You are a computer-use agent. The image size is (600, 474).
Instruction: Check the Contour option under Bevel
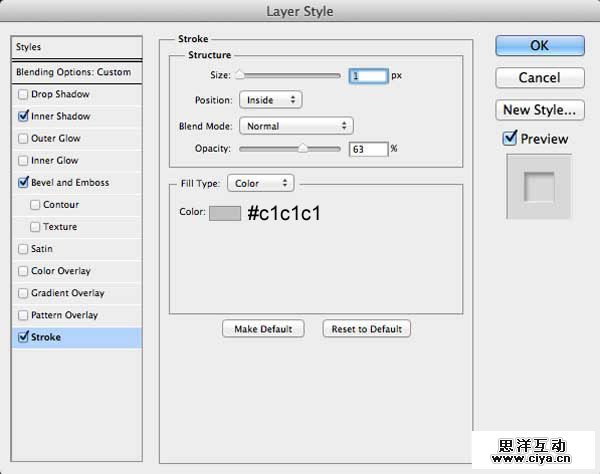36,205
